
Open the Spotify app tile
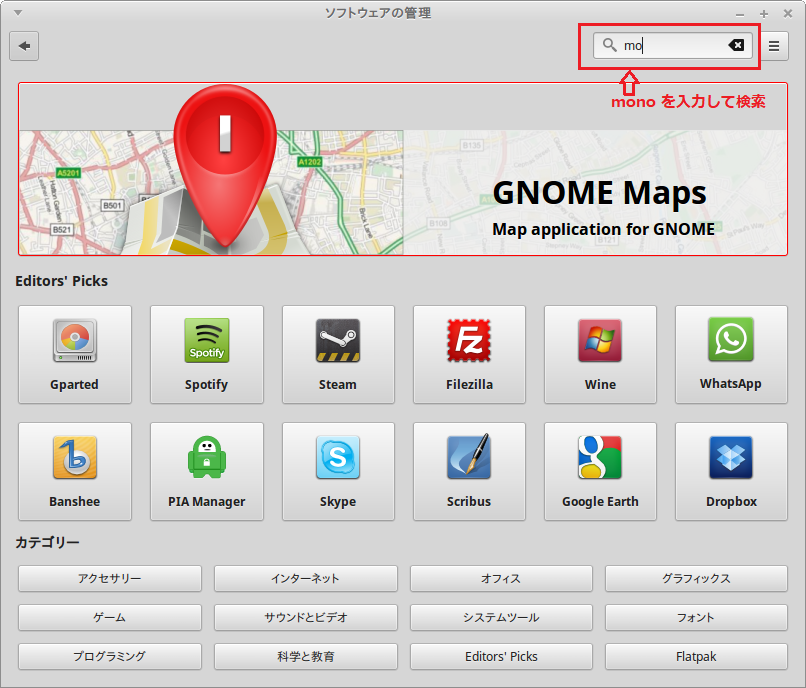[207, 354]
